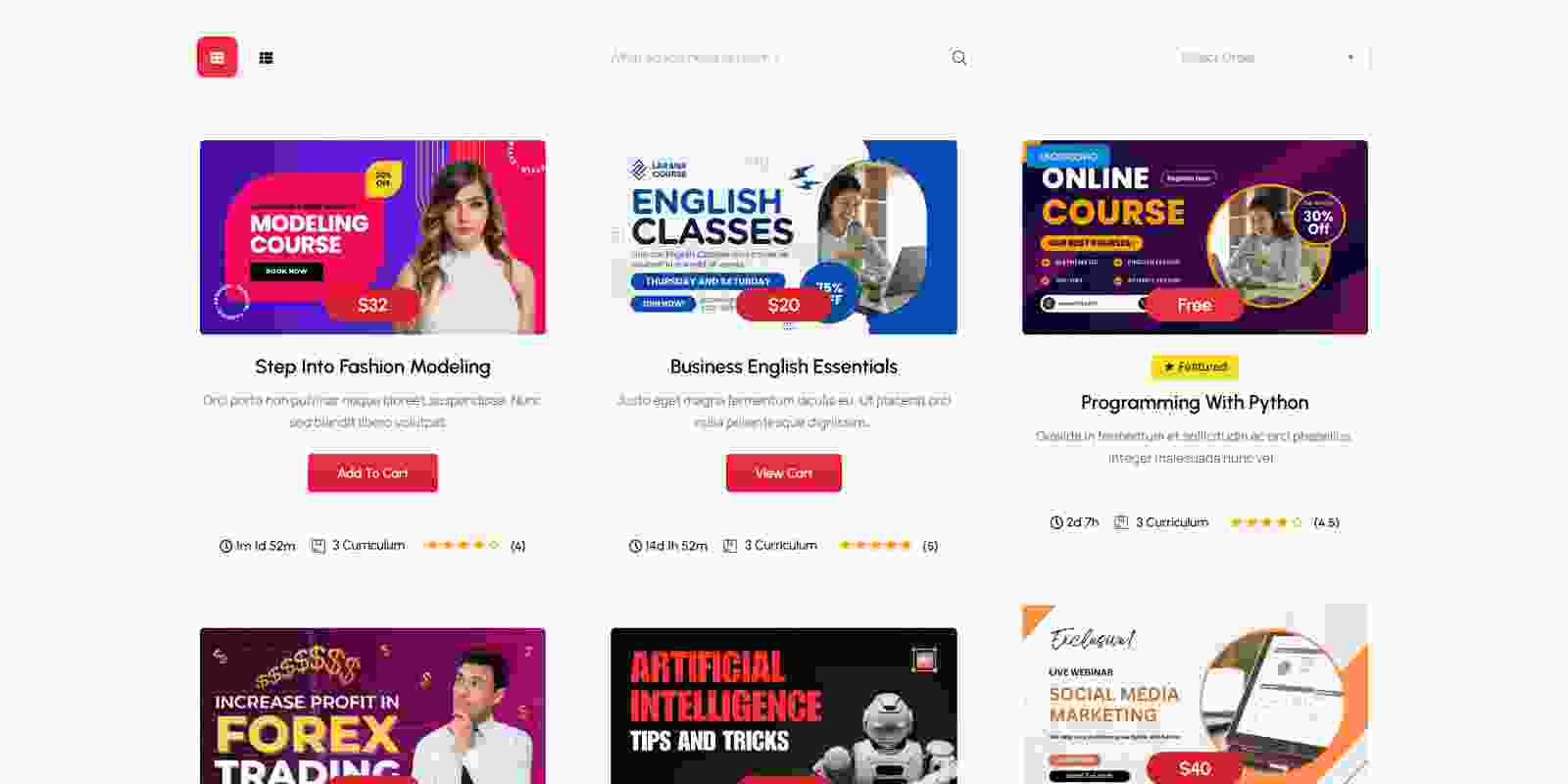The width and height of the screenshot is (1568, 784).
Task: Open Programming With Python course link
Action: [x=1195, y=403]
